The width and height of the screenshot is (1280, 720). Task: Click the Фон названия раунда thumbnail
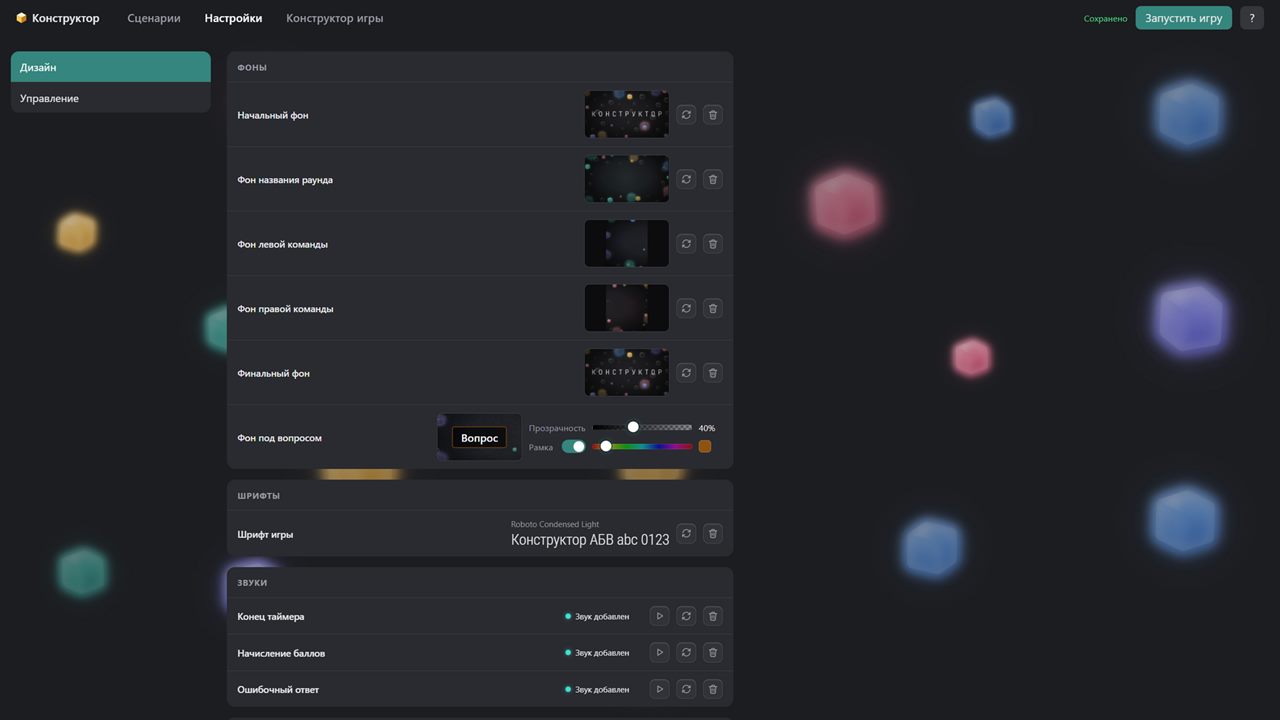click(627, 179)
